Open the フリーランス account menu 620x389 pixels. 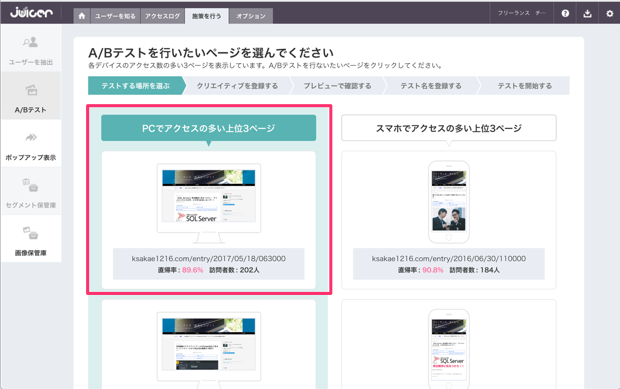(x=522, y=13)
